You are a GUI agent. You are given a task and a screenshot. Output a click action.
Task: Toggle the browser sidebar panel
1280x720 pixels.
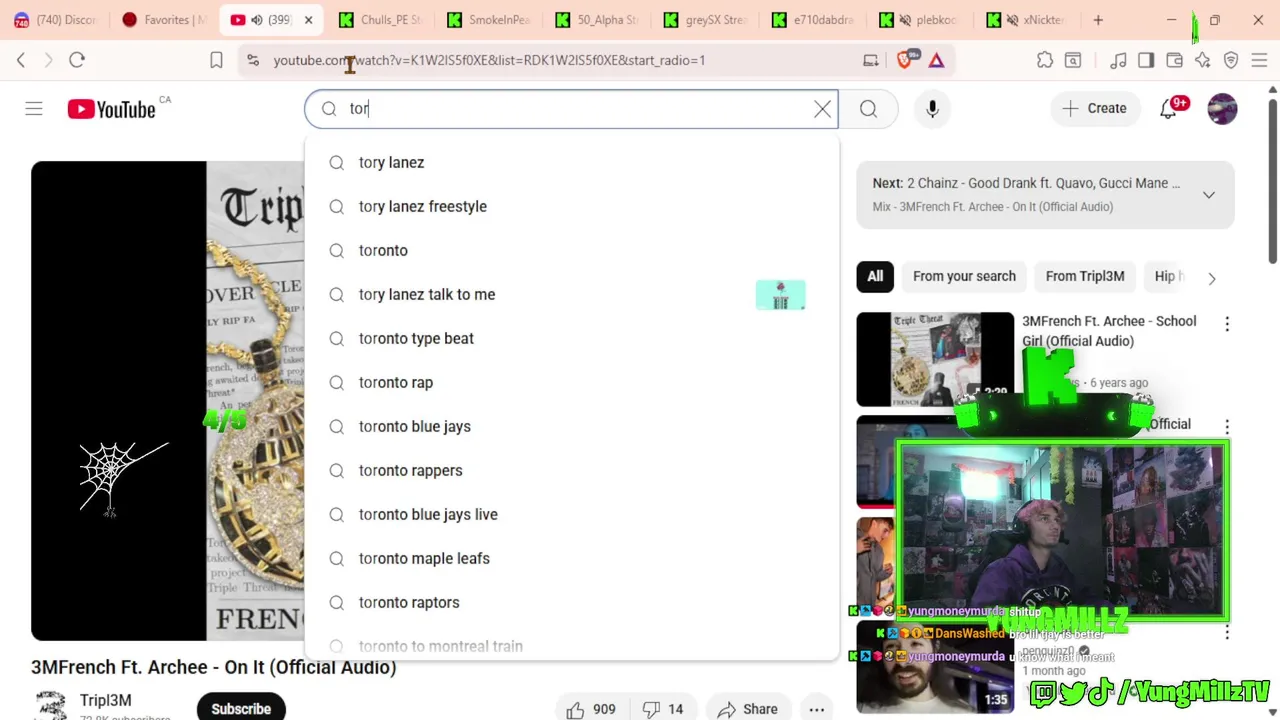(x=1146, y=60)
